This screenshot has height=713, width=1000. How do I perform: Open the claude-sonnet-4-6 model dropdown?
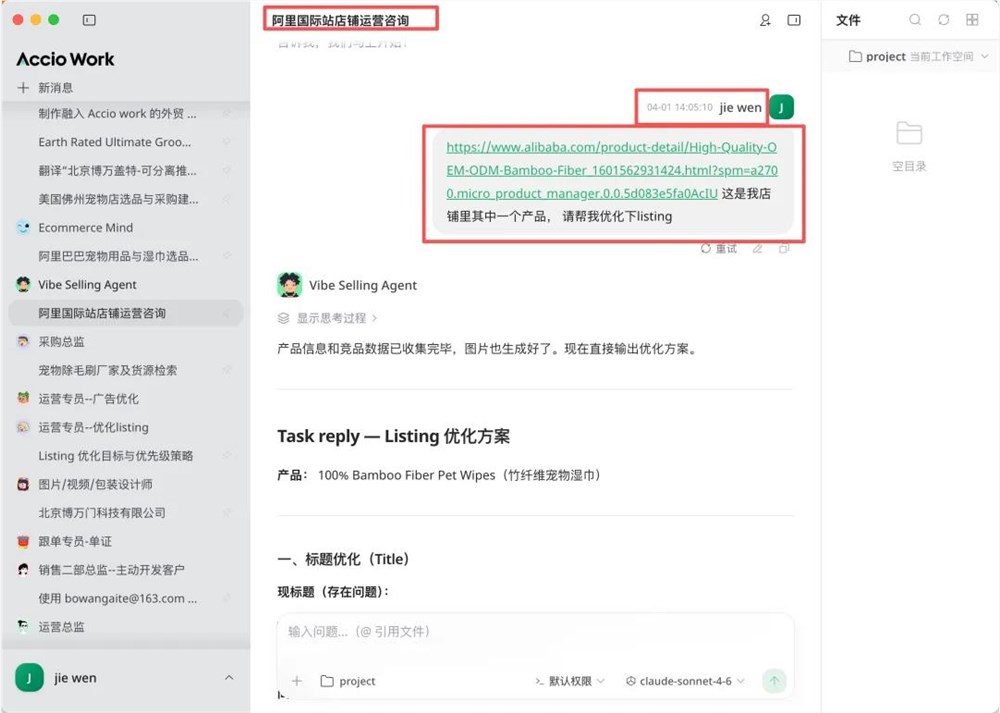tap(684, 681)
